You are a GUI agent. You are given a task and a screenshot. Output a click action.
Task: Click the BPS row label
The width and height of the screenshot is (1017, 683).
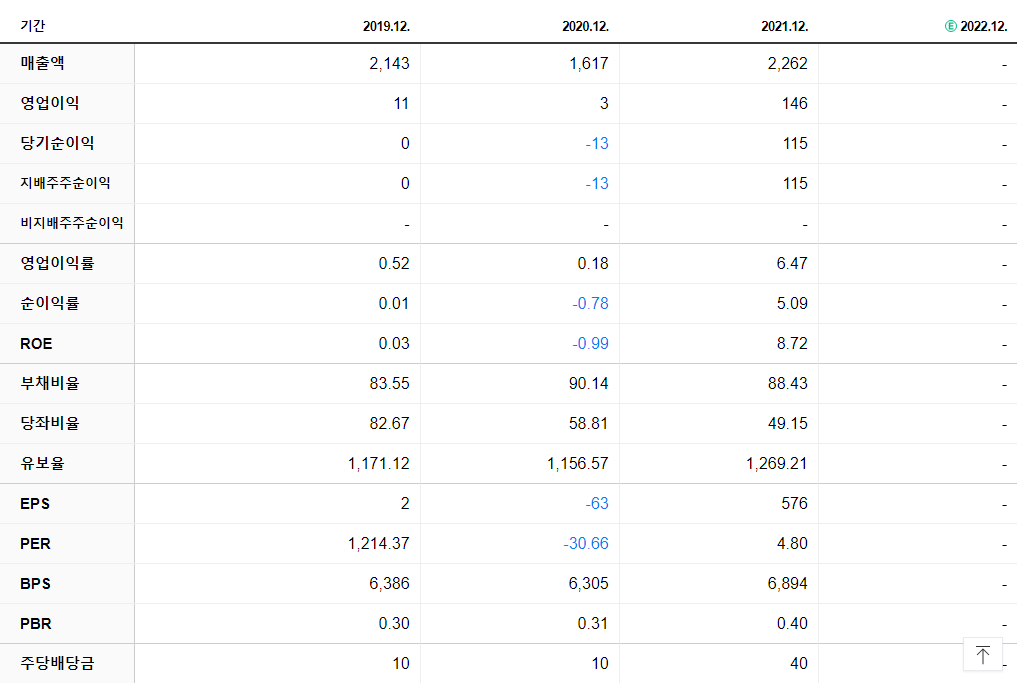(x=35, y=584)
